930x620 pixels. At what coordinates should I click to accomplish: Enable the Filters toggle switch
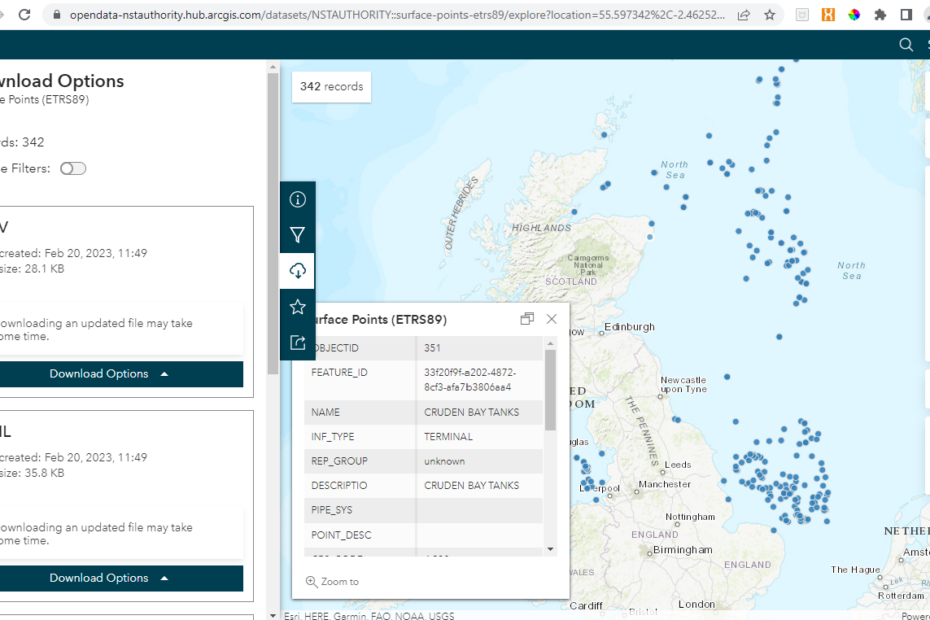[73, 169]
